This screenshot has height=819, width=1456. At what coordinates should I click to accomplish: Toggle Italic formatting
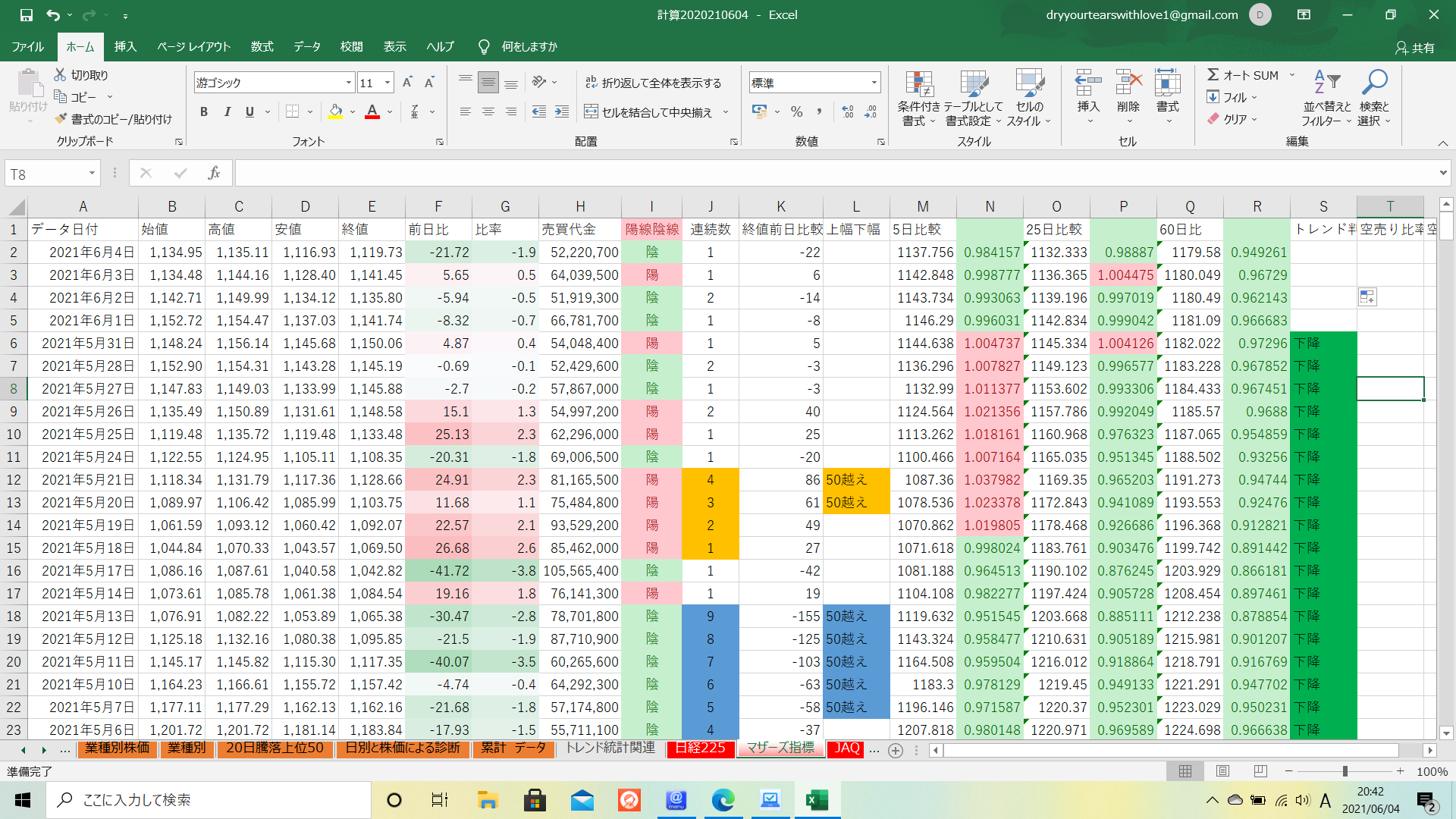(x=227, y=112)
